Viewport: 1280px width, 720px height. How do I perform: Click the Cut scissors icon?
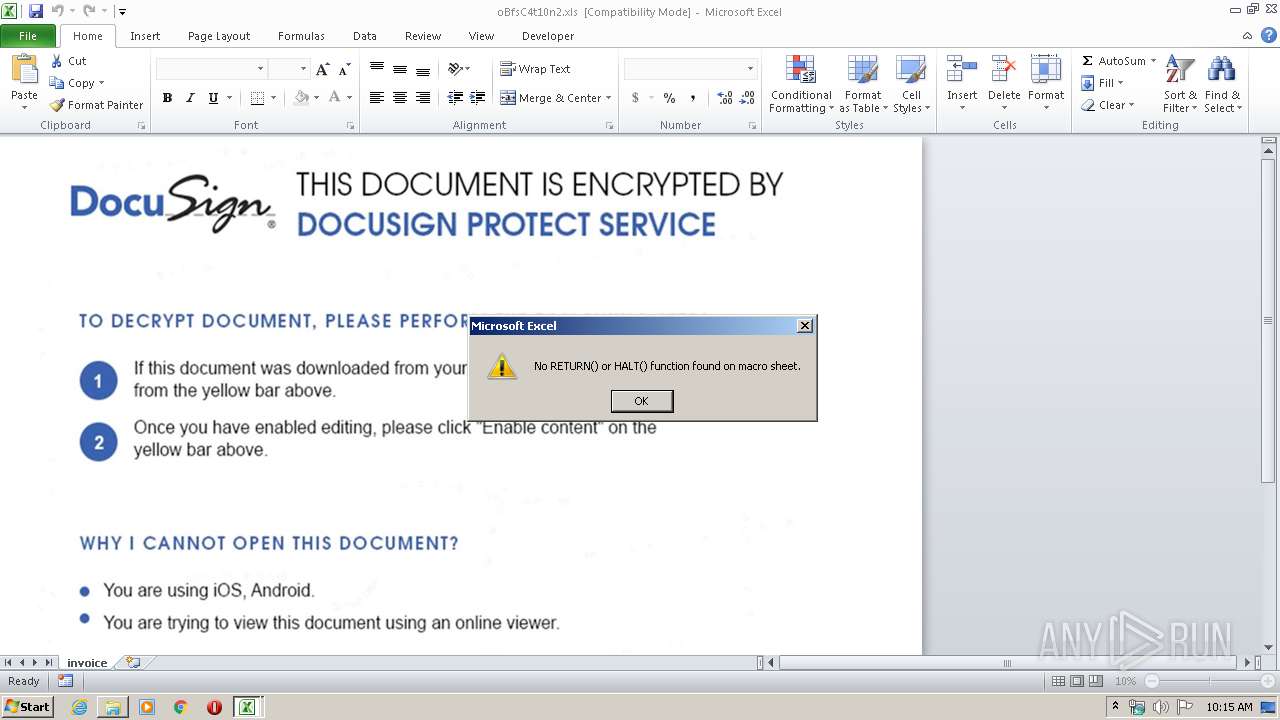[57, 61]
